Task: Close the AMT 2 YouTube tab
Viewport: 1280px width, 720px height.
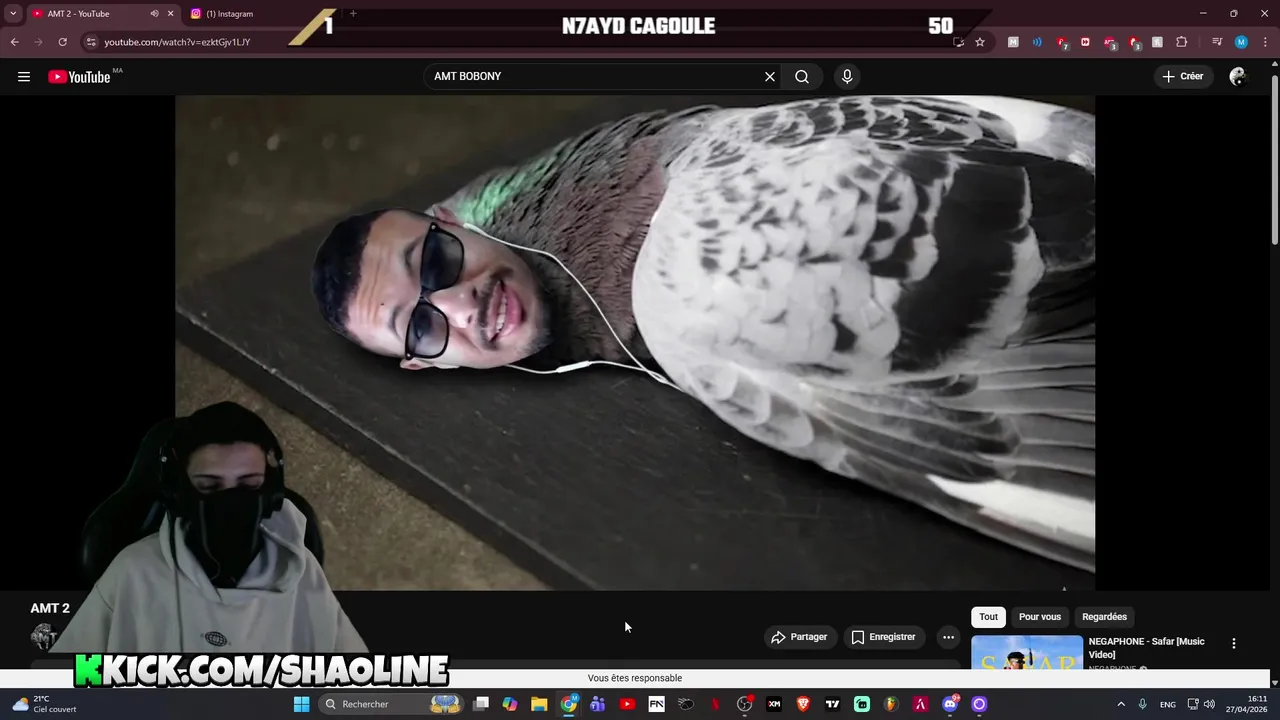Action: [170, 14]
